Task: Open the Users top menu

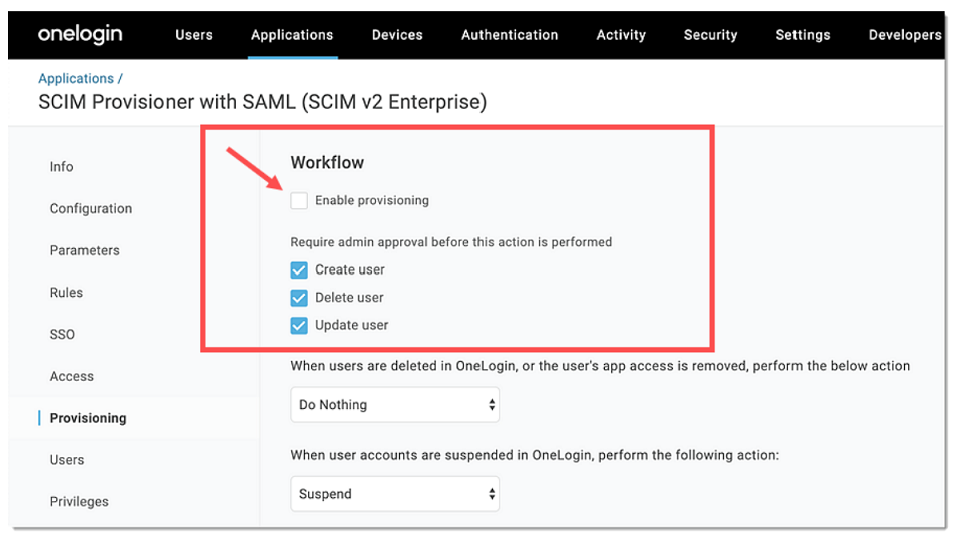Action: (194, 35)
